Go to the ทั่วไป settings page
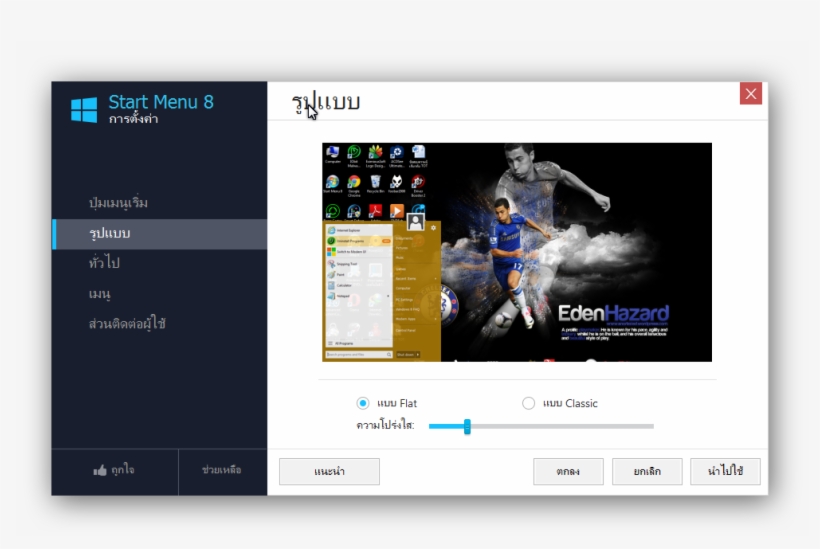This screenshot has width=820, height=549. (x=104, y=262)
